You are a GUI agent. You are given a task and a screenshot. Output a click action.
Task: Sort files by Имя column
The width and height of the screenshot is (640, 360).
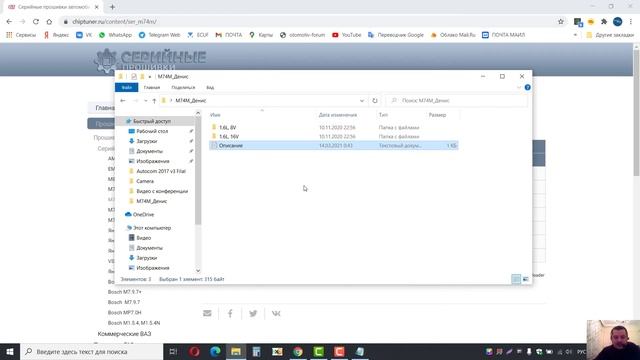[x=215, y=115]
